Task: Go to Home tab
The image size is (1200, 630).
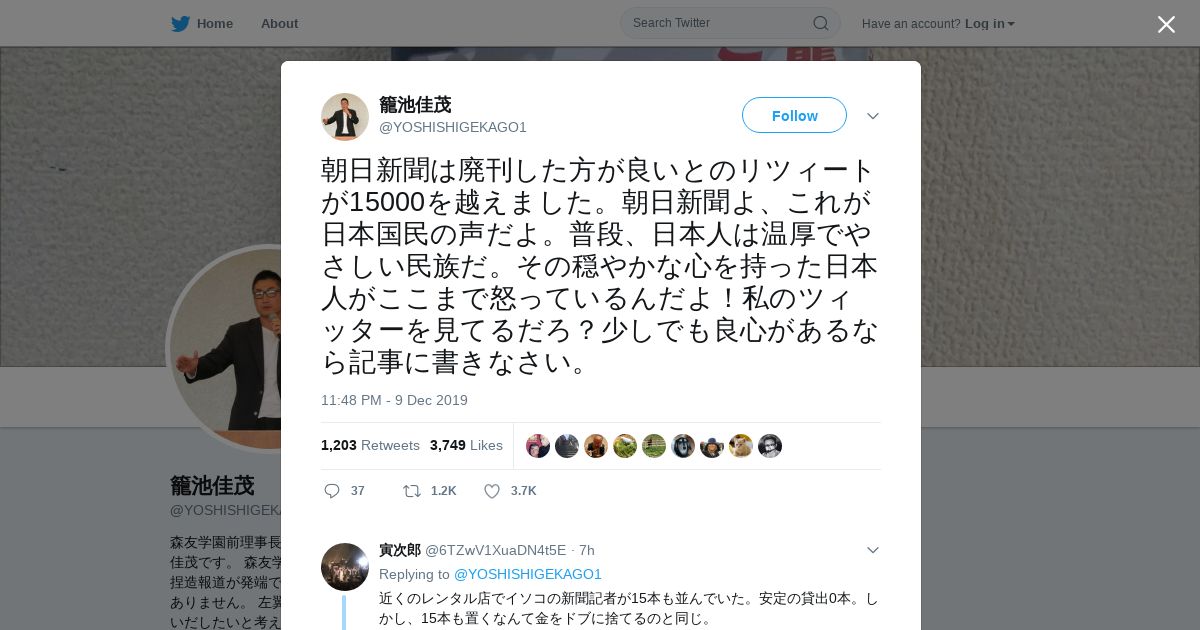Action: pos(202,24)
